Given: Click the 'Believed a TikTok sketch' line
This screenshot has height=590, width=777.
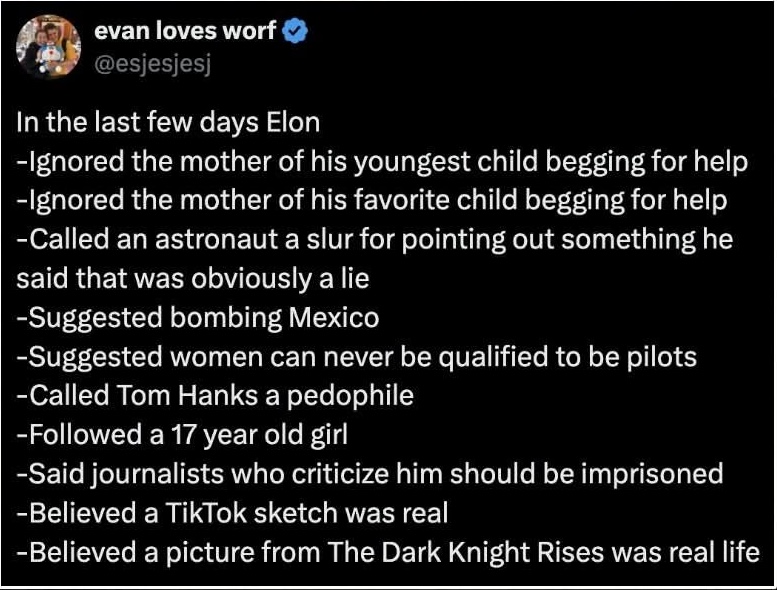Looking at the screenshot, I should [232, 513].
